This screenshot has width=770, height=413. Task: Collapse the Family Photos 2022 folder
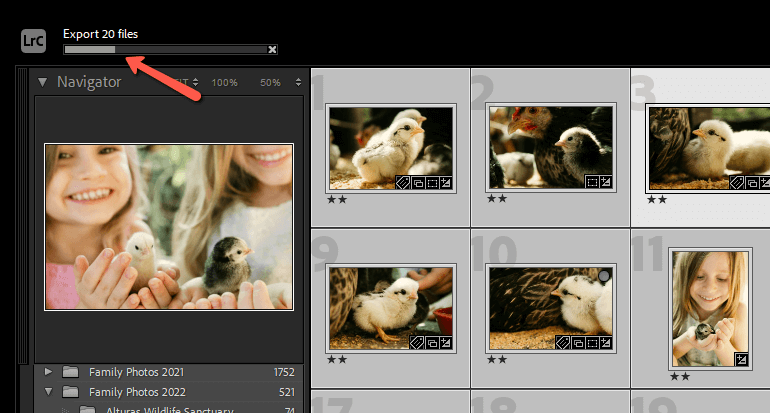[x=50, y=392]
